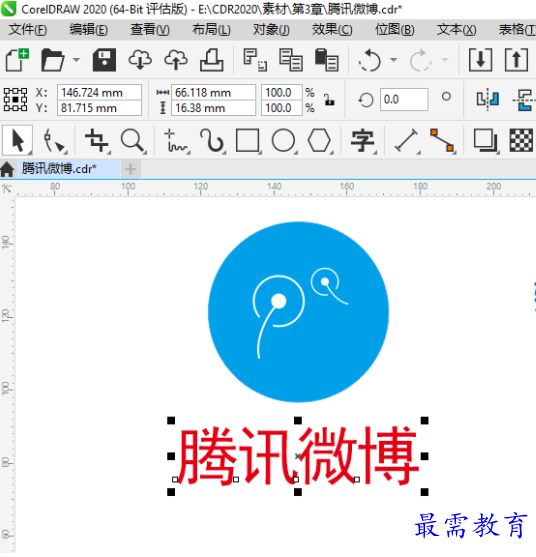Select the Zoom magnifier tool
The height and width of the screenshot is (557, 536).
coord(133,141)
